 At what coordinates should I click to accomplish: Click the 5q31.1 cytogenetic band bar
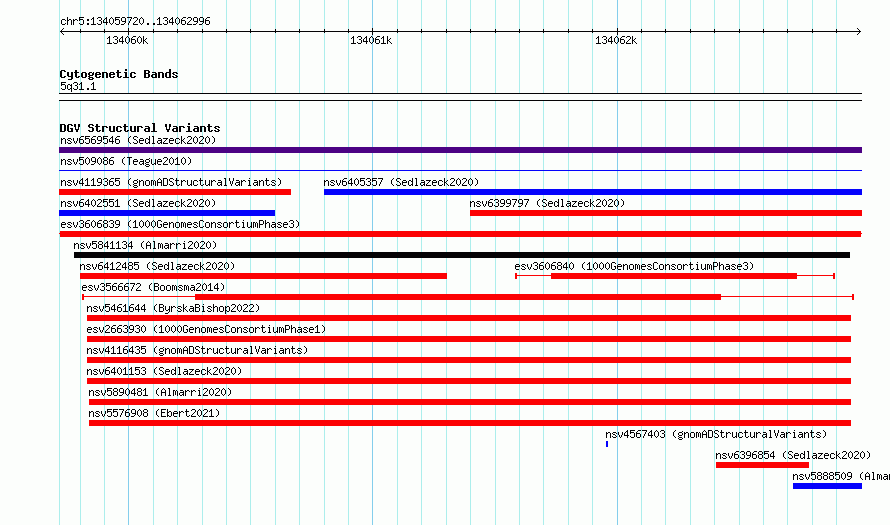(x=460, y=97)
